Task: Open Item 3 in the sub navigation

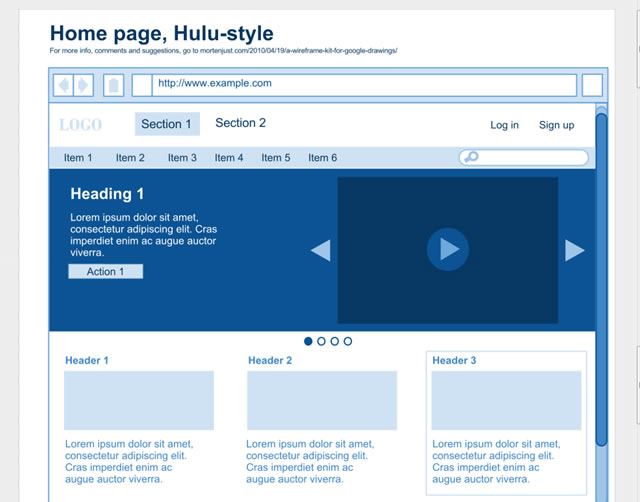Action: 182,158
